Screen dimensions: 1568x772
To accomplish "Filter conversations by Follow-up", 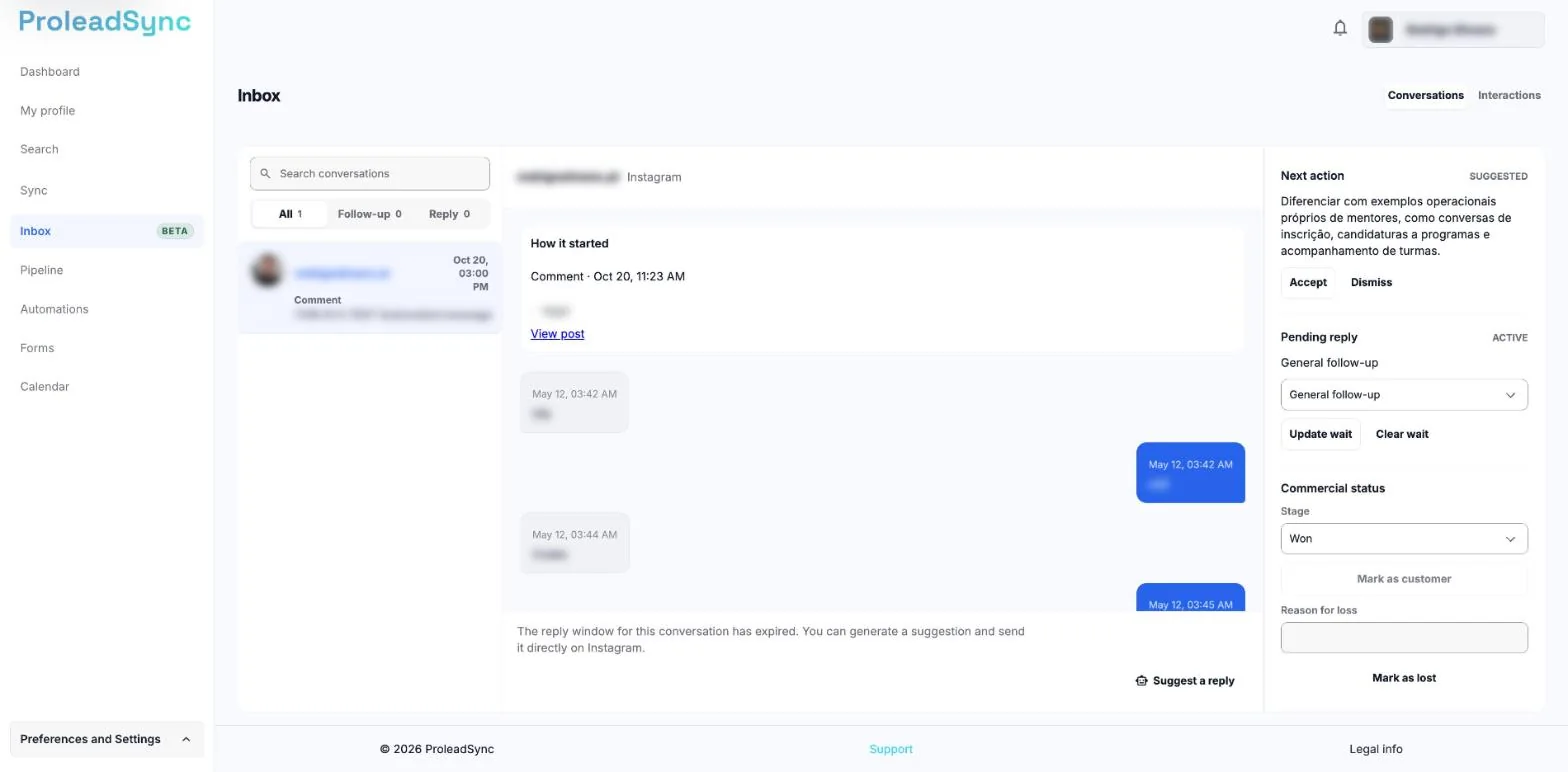I will (x=369, y=214).
